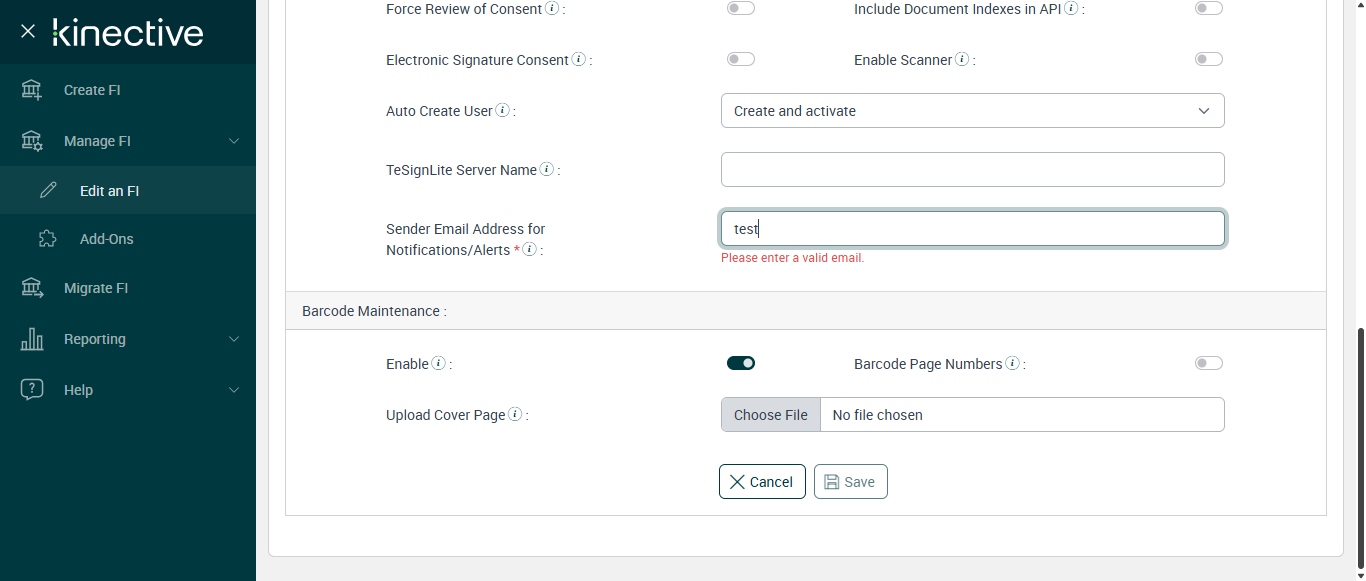Toggle the Electronic Signature Consent switch
This screenshot has height=581, width=1366.
pyautogui.click(x=740, y=60)
